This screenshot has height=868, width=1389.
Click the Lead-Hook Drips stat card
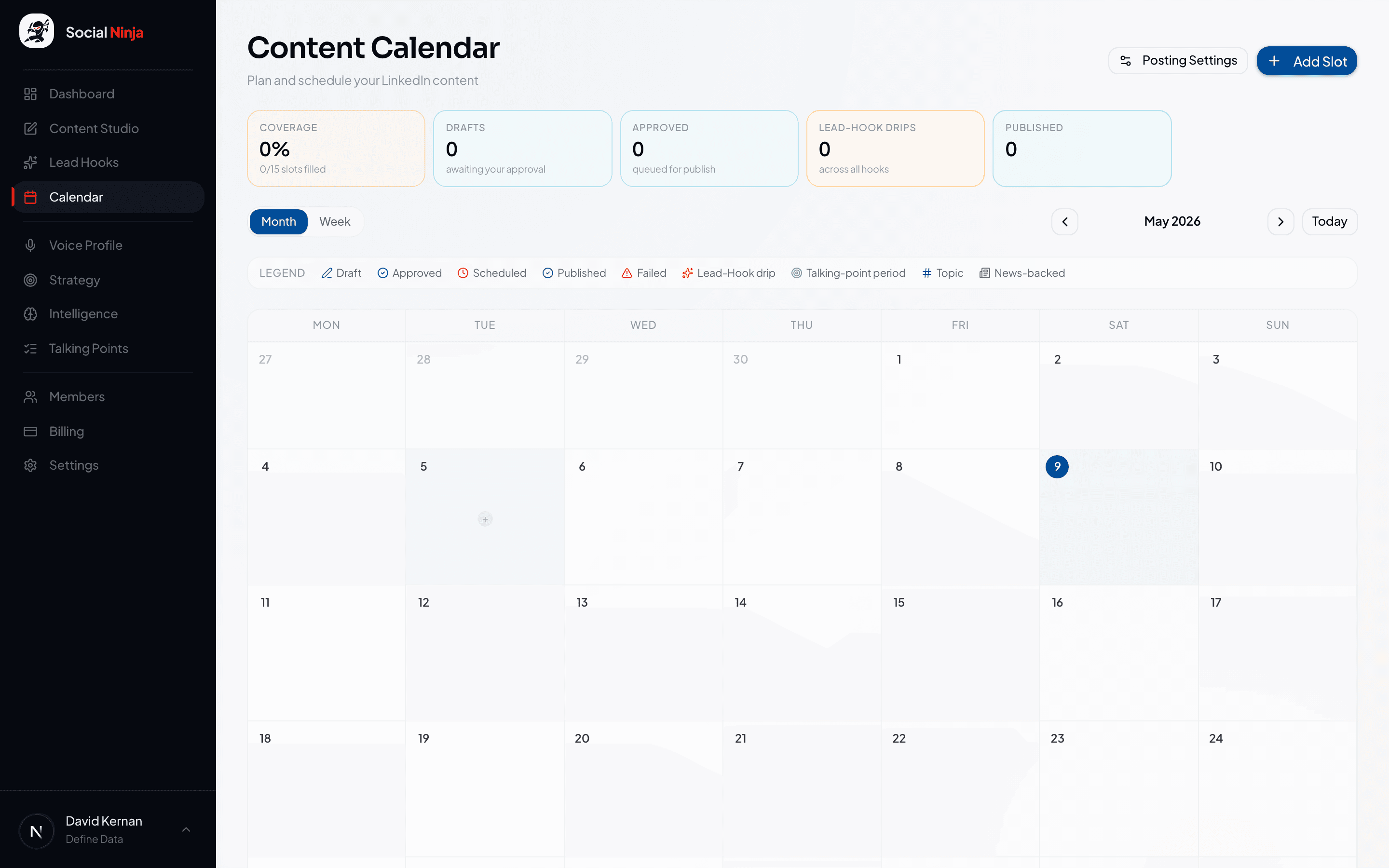click(x=896, y=149)
